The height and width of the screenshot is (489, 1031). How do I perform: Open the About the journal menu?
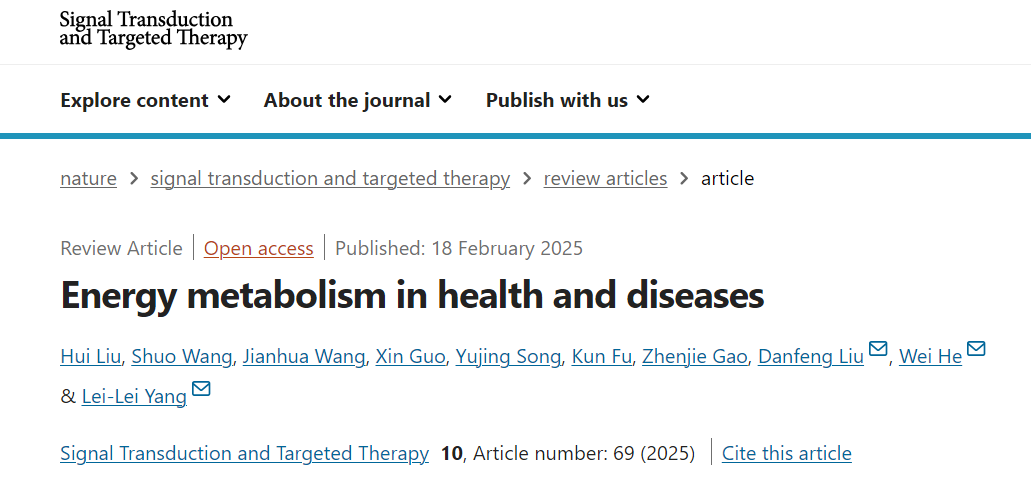click(358, 101)
